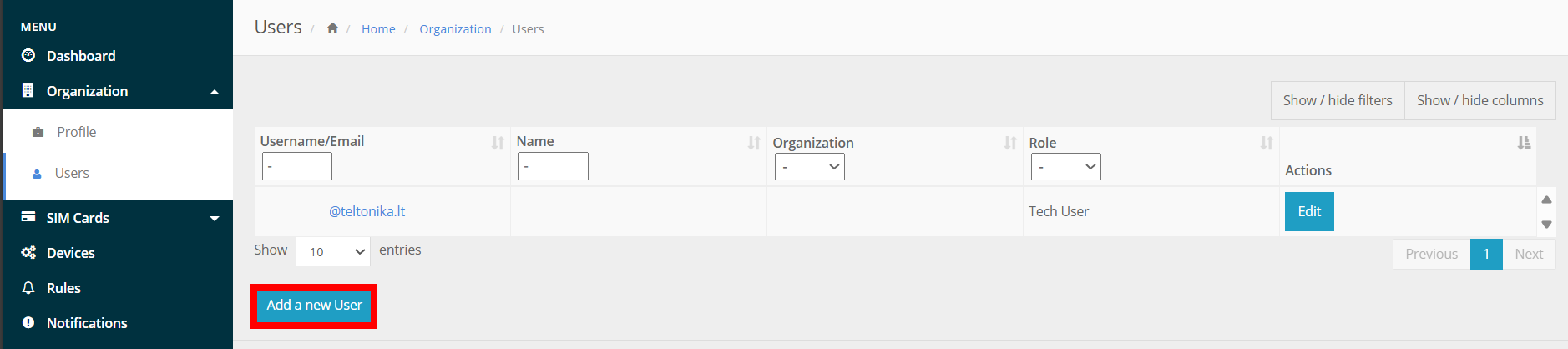Open the Organization filter dropdown
This screenshot has width=1568, height=349.
coord(809,167)
